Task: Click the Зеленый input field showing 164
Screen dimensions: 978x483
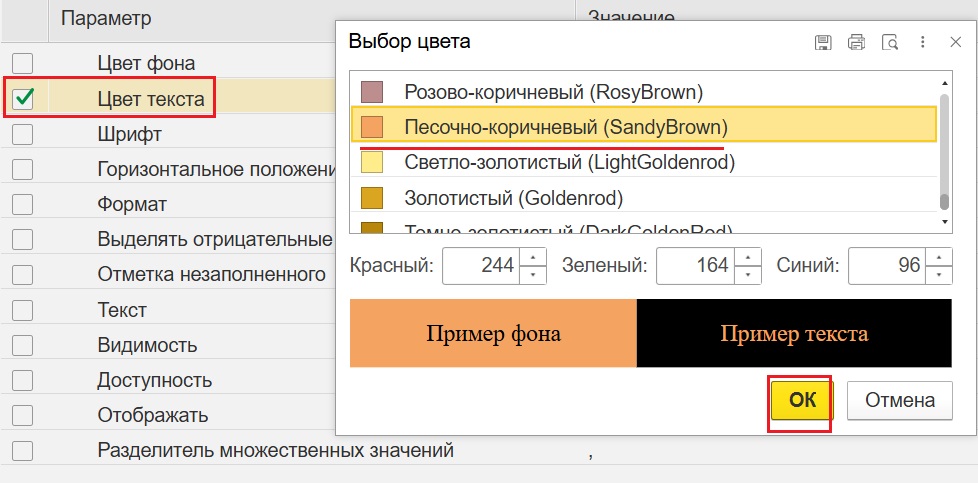Action: coord(695,266)
